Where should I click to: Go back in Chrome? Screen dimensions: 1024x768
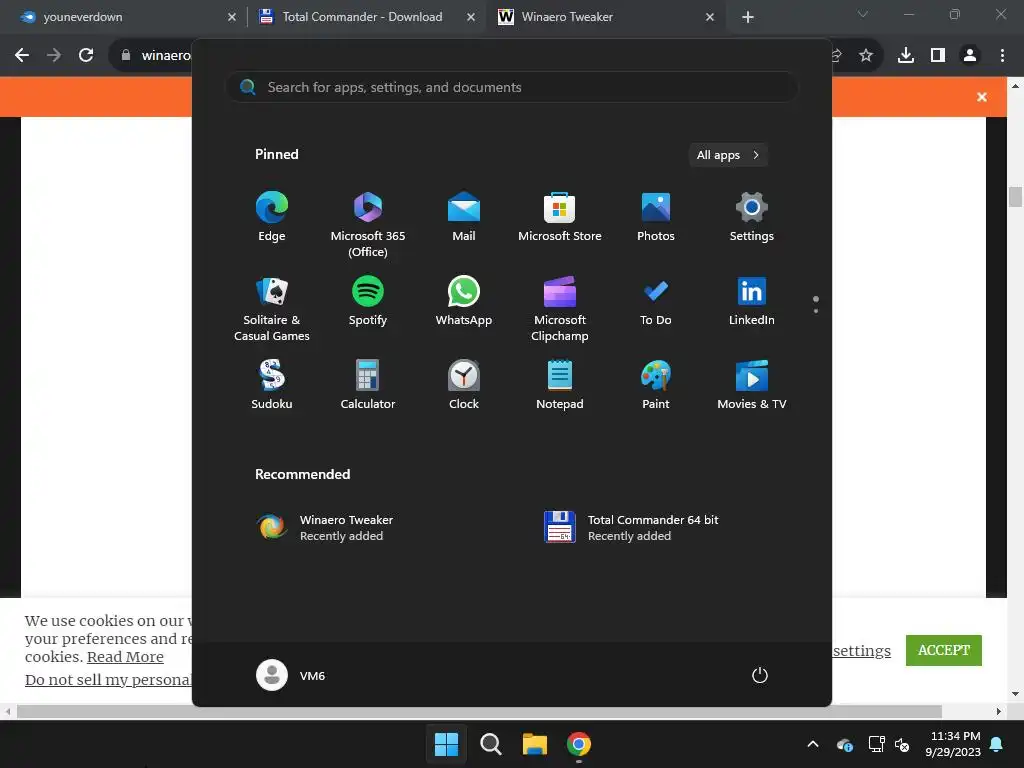pos(22,55)
